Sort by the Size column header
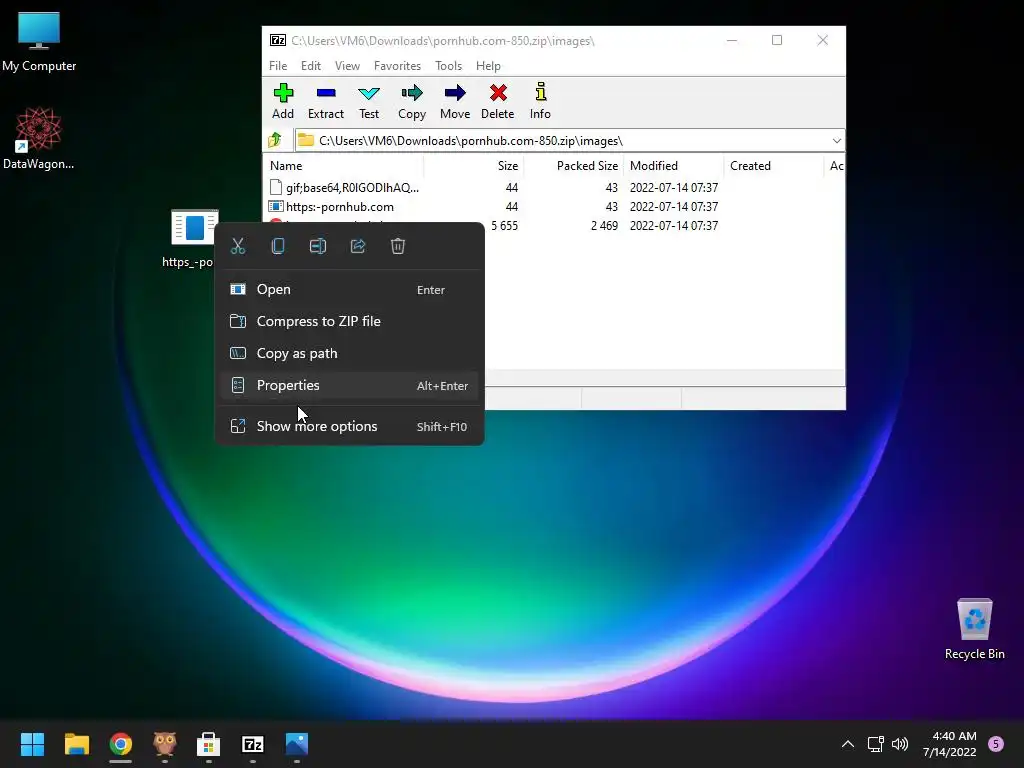1024x768 pixels. (473, 166)
